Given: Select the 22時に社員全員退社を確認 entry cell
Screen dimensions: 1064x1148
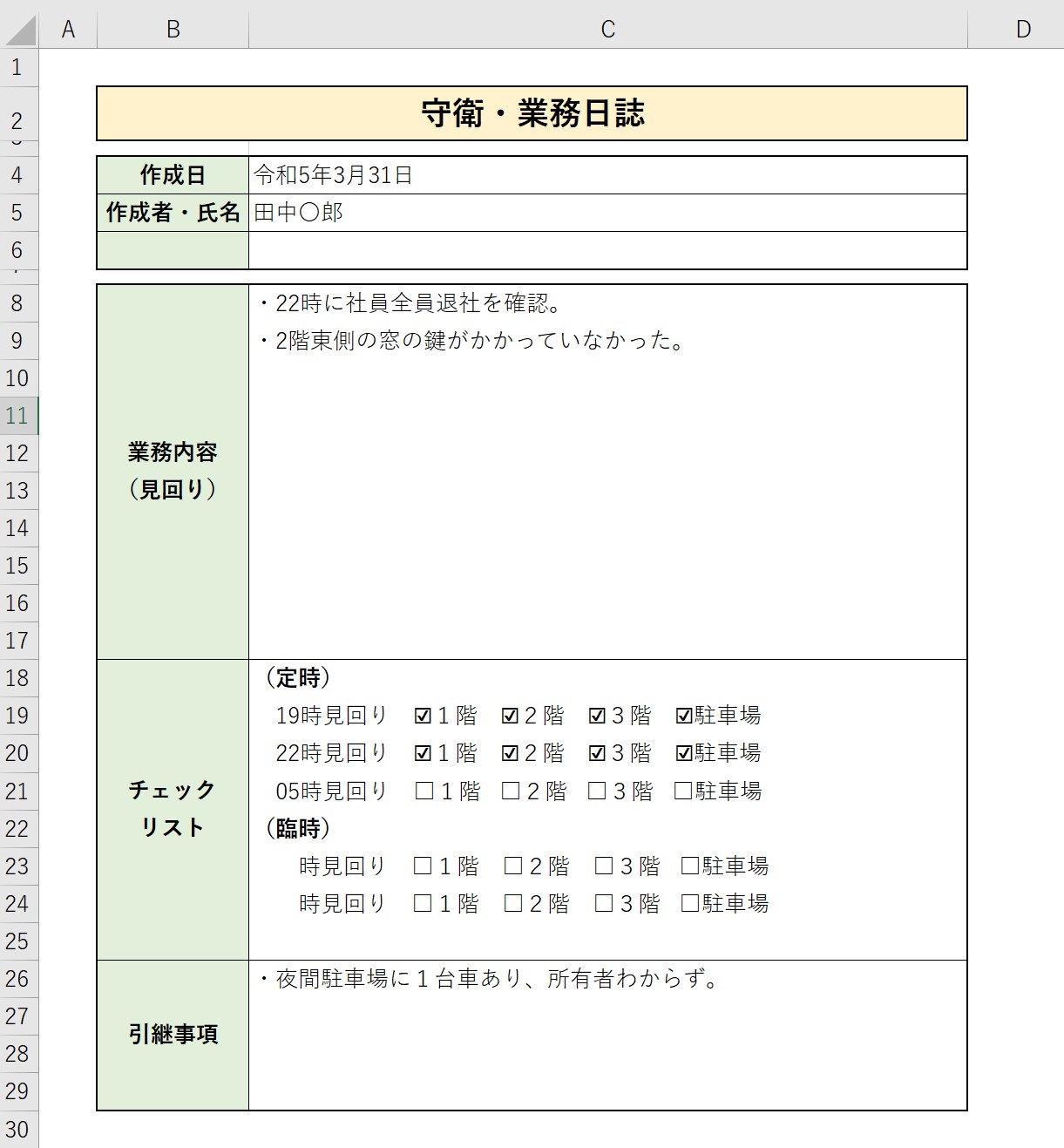Looking at the screenshot, I should [x=607, y=303].
